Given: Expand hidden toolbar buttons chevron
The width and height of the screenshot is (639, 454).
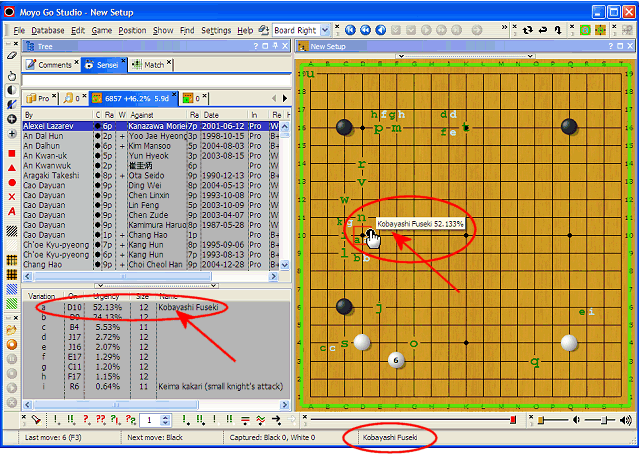Looking at the screenshot, I should (505, 27).
